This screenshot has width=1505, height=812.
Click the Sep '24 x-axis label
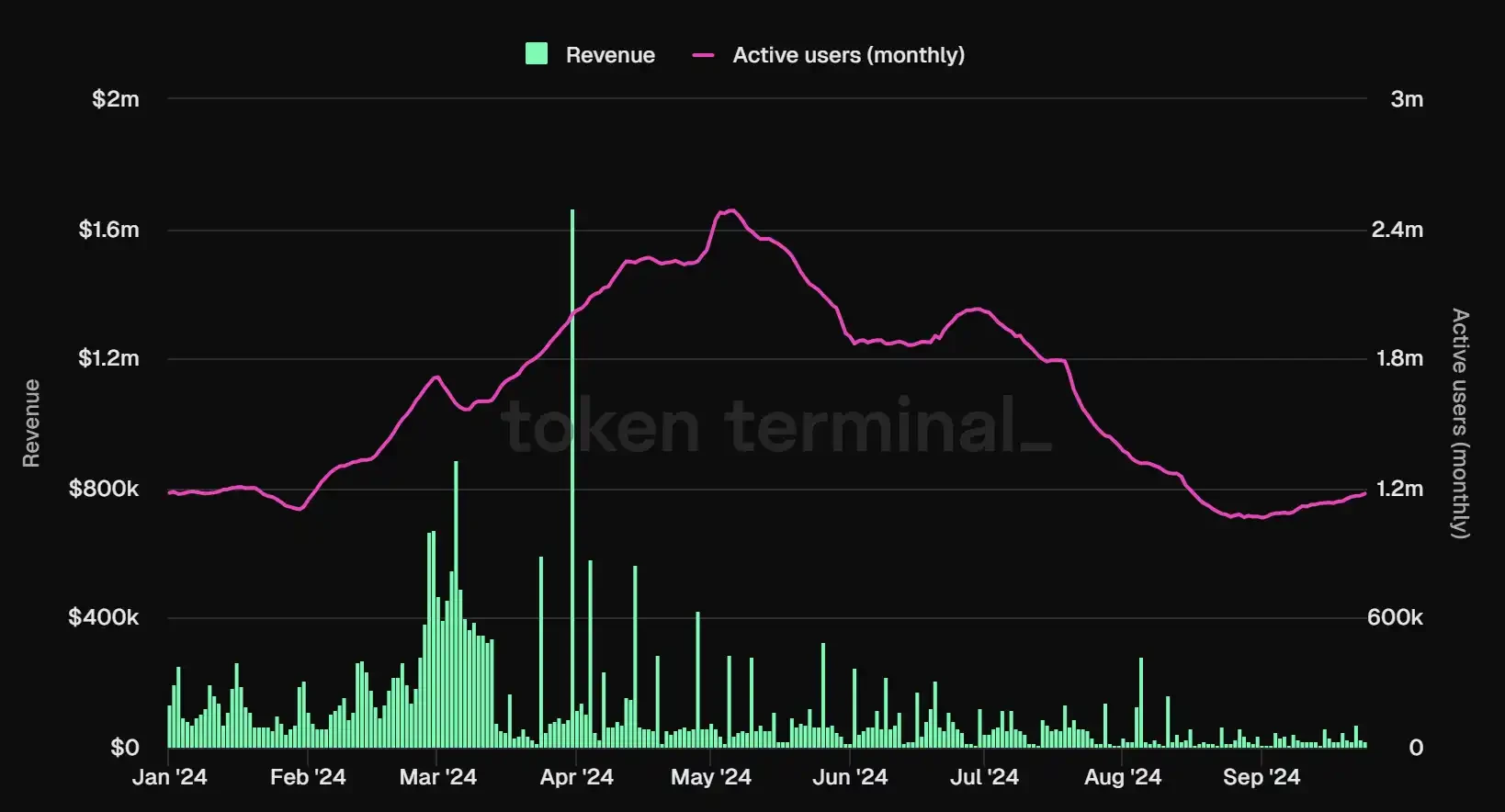(x=1262, y=777)
